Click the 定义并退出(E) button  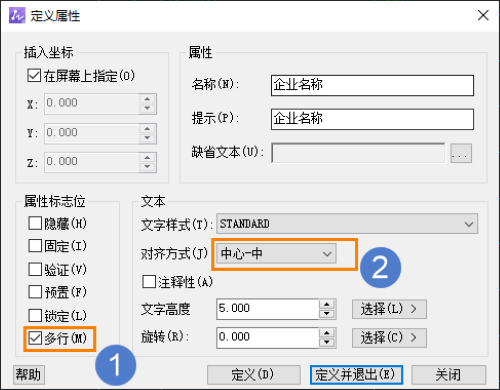(x=356, y=375)
